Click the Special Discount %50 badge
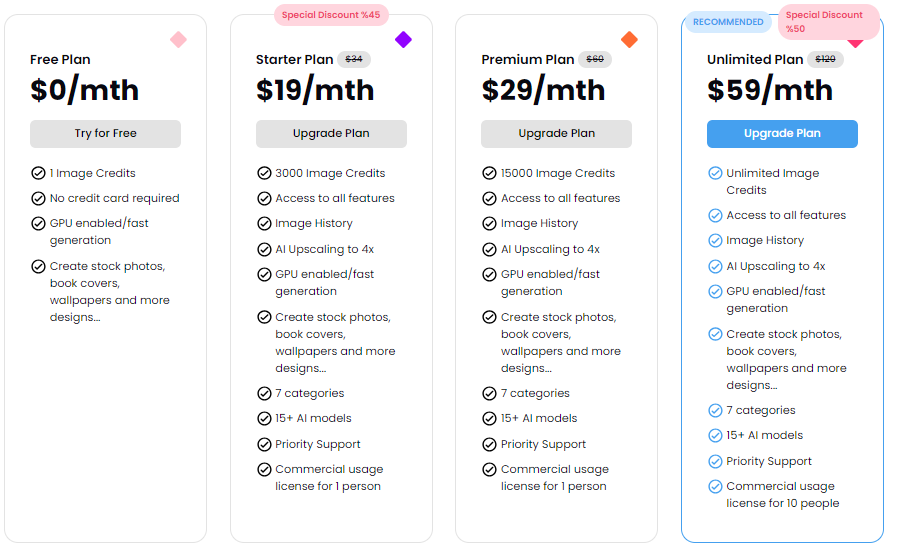897x557 pixels. tap(828, 21)
